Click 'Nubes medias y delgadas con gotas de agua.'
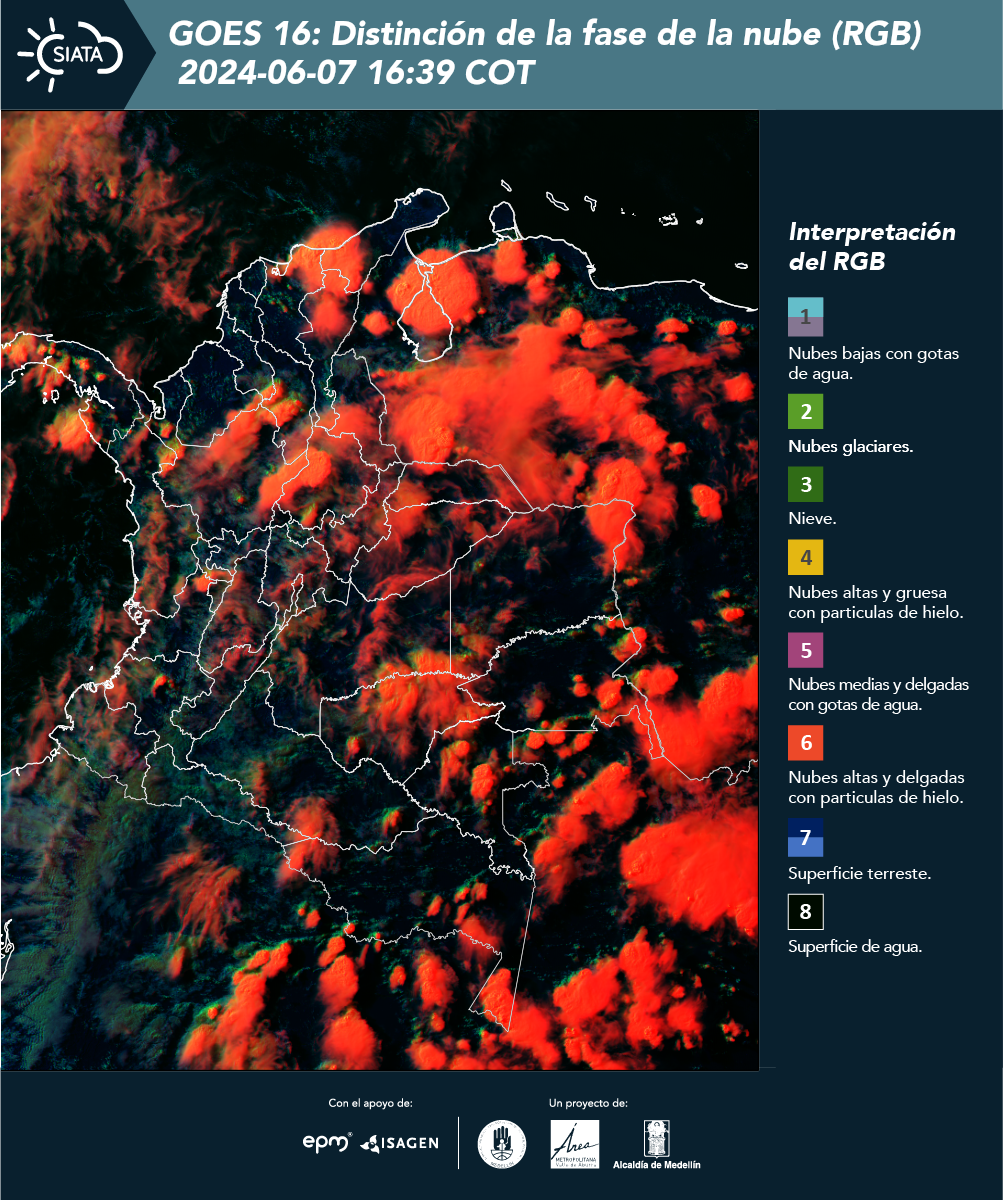 pos(878,695)
